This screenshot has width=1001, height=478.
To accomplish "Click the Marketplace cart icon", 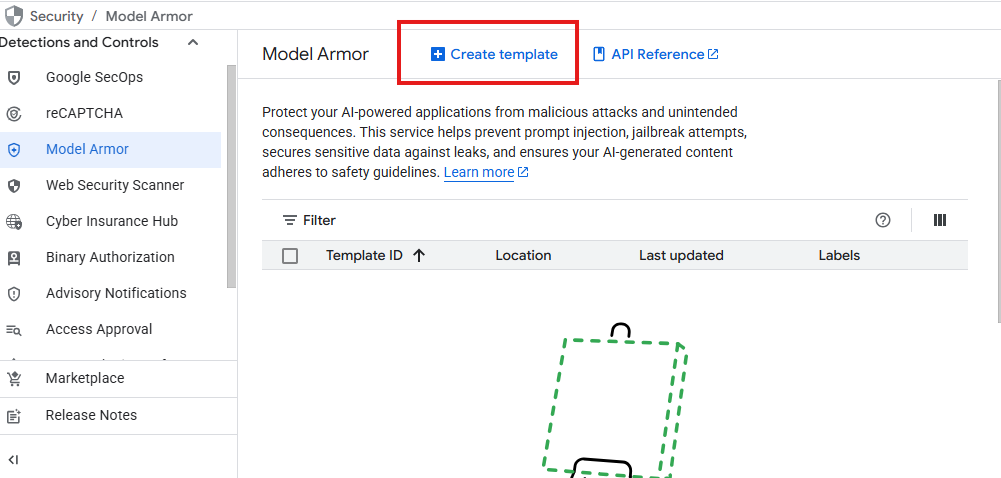I will (x=13, y=379).
